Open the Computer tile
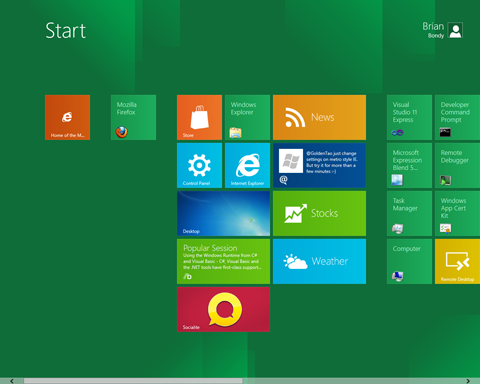The width and height of the screenshot is (480, 384). point(409,261)
